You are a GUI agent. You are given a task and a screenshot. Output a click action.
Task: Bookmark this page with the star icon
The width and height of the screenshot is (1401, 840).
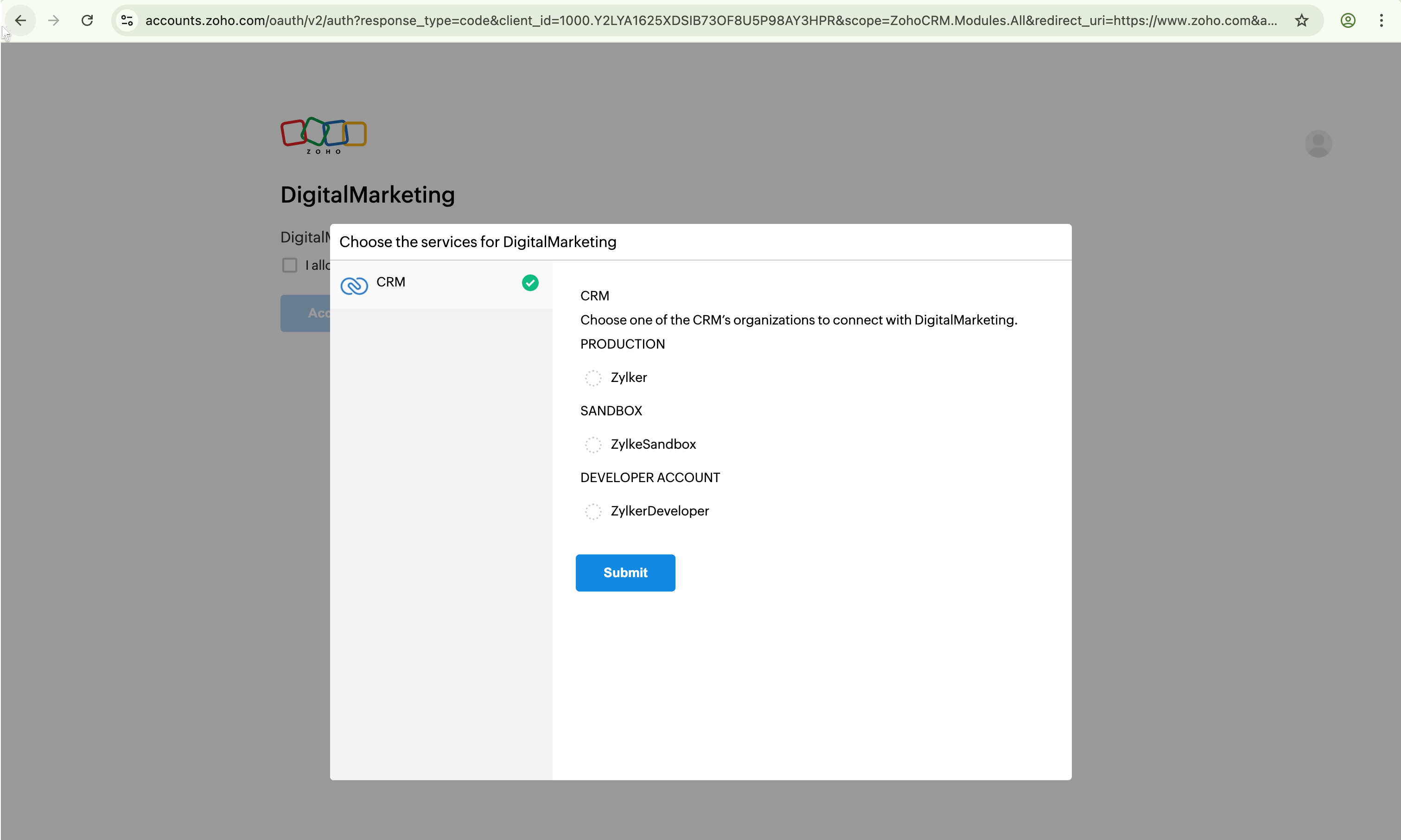[1301, 21]
